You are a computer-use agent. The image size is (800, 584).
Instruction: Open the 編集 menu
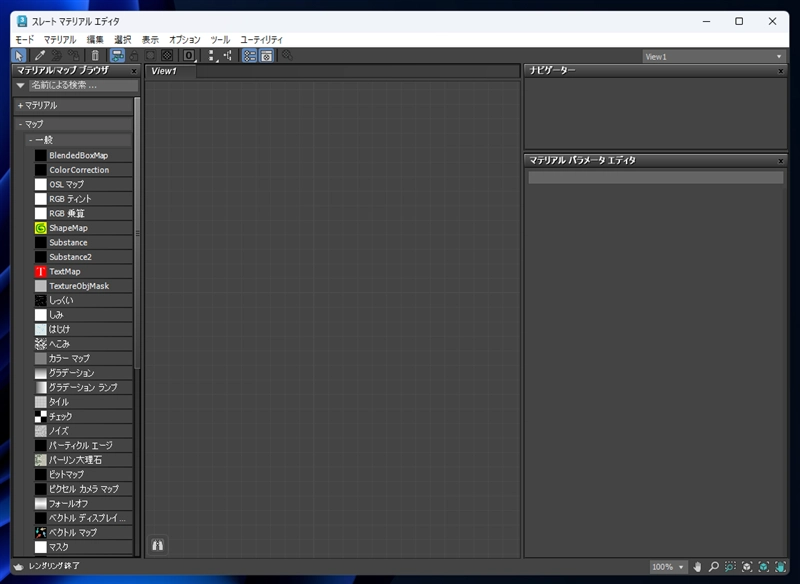[x=95, y=39]
